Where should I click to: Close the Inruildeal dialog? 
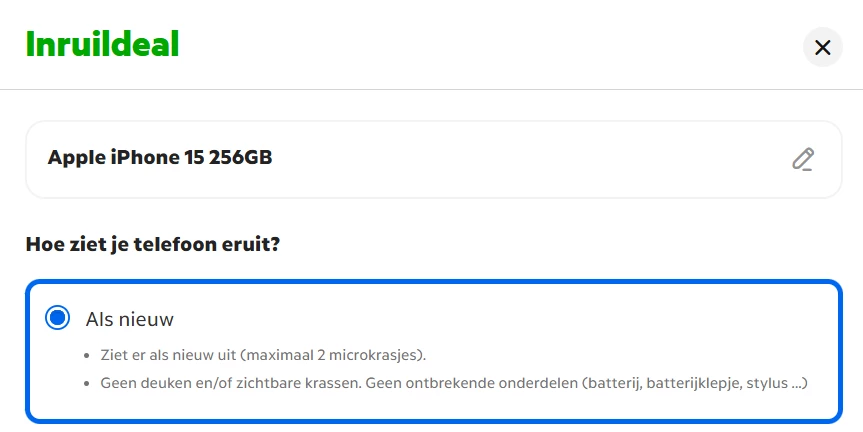[822, 47]
